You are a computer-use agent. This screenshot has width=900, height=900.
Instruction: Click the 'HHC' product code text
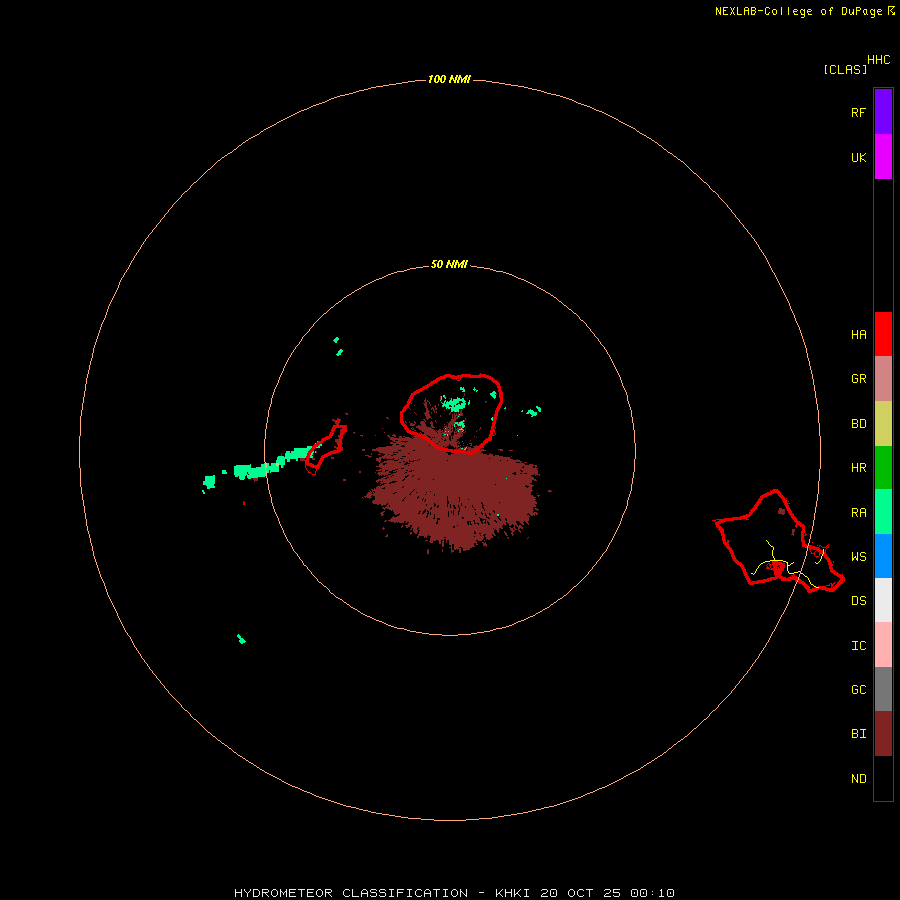coord(878,60)
